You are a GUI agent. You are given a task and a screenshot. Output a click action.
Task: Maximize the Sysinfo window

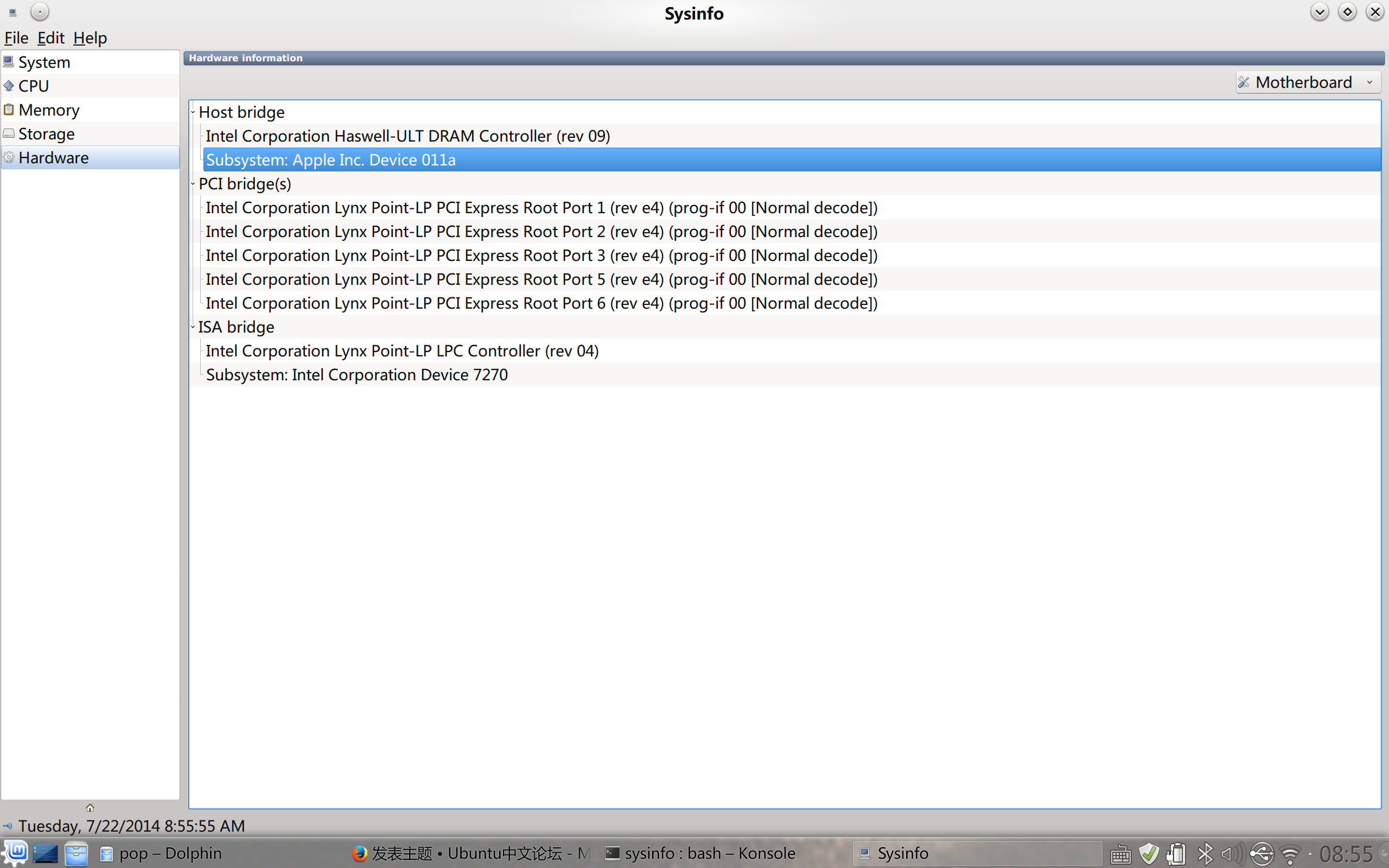coord(1347,11)
